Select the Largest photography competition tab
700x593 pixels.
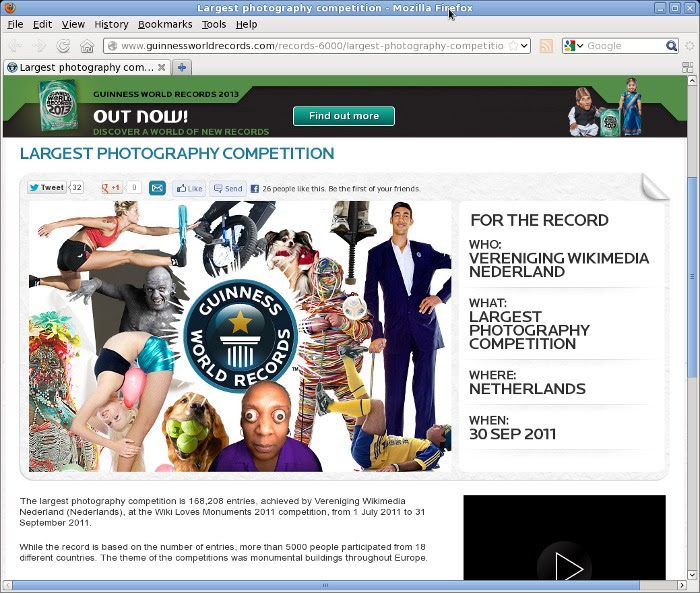tap(87, 67)
